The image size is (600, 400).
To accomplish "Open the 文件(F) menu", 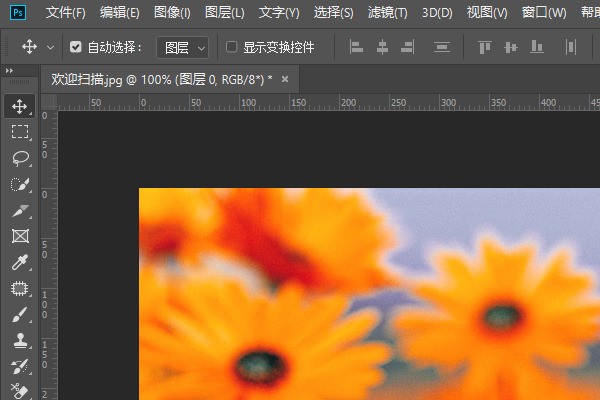I will (x=66, y=13).
